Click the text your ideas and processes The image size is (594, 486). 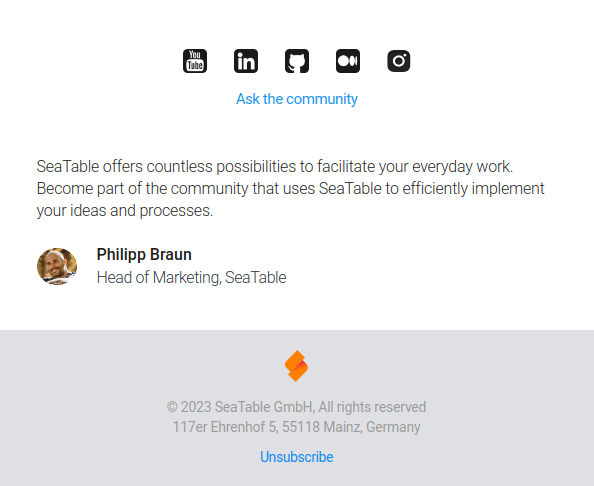125,211
